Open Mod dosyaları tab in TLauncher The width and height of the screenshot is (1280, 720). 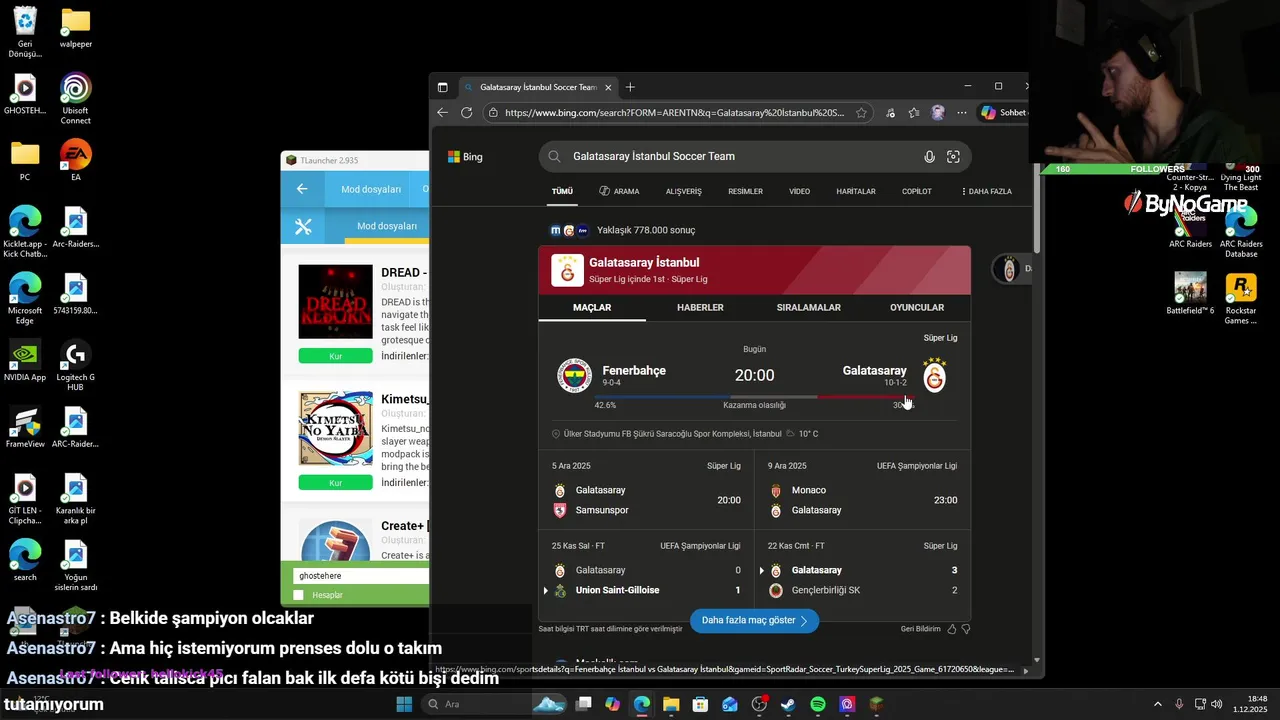[371, 189]
